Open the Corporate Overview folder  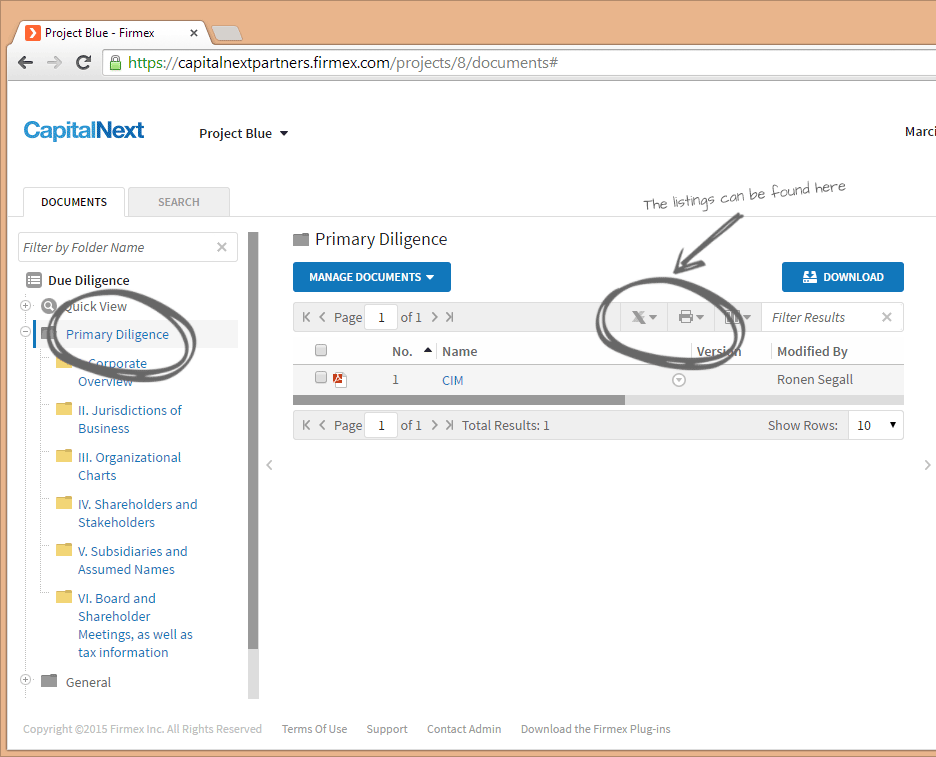(112, 372)
